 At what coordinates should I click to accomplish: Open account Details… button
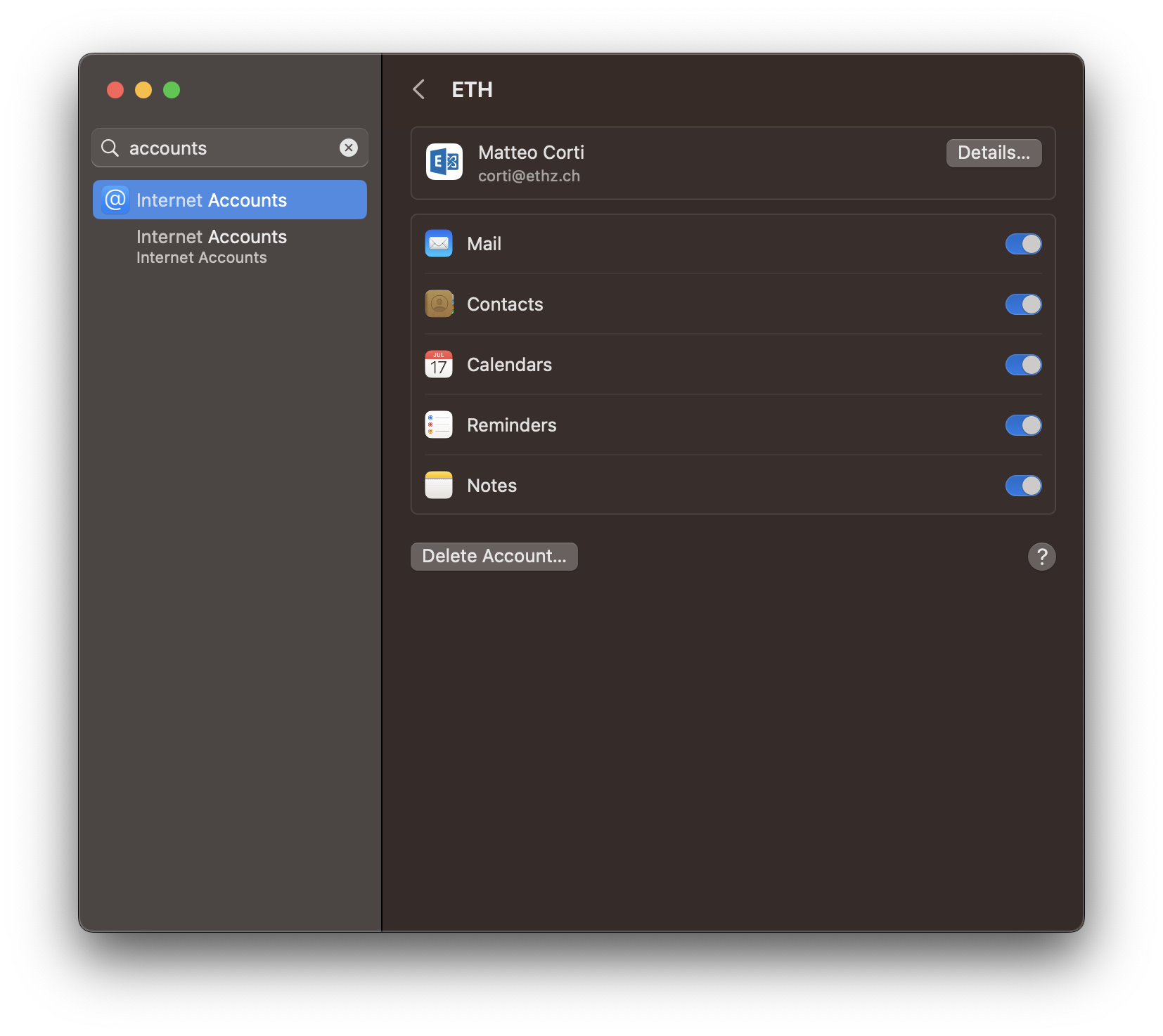pos(994,153)
